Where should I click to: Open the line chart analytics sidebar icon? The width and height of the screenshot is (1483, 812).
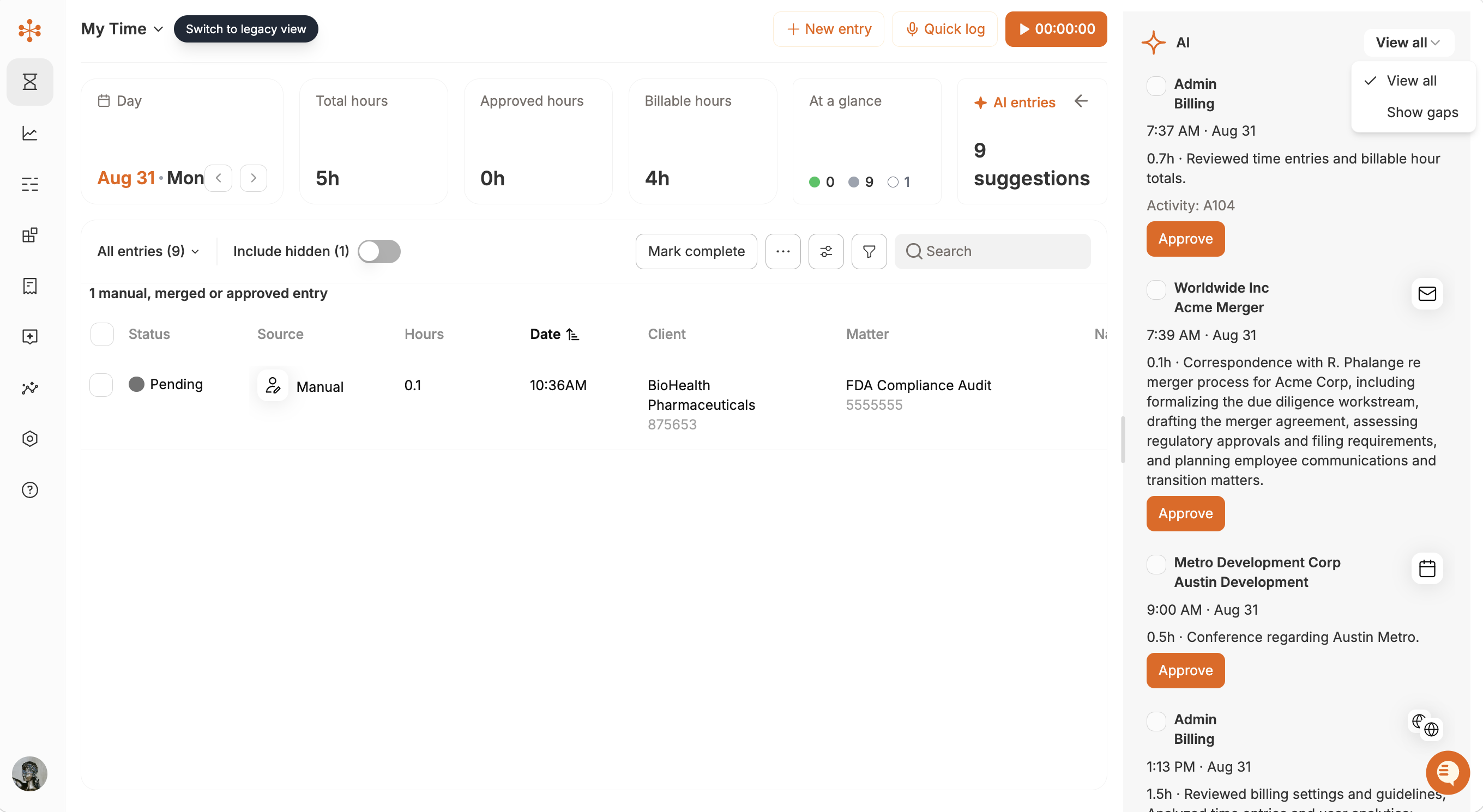[x=30, y=134]
